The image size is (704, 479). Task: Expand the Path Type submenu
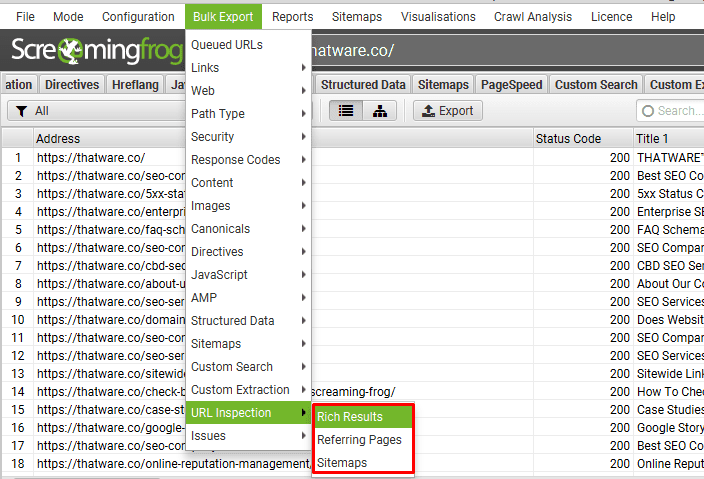(x=248, y=114)
